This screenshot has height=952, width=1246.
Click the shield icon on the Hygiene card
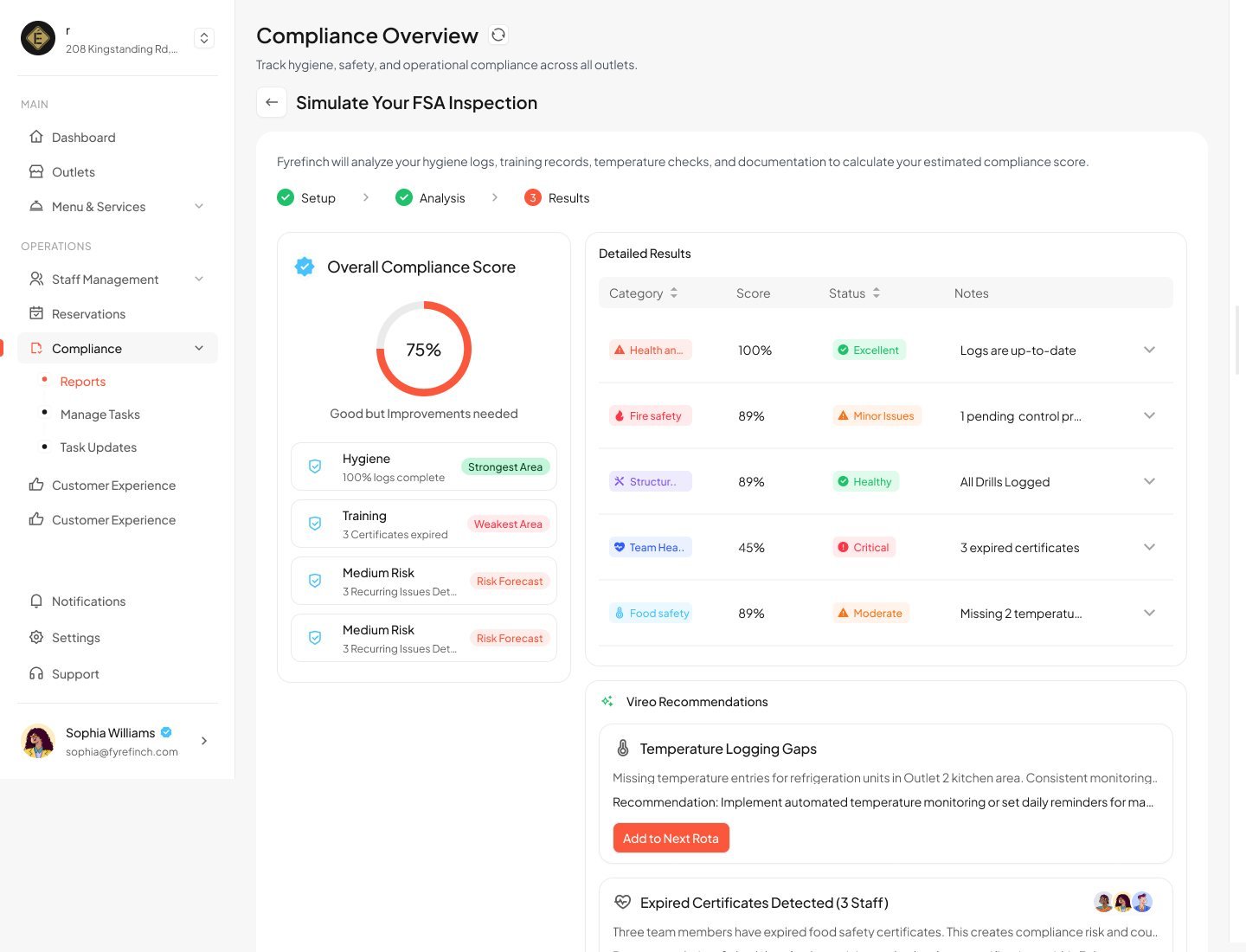pyautogui.click(x=315, y=466)
